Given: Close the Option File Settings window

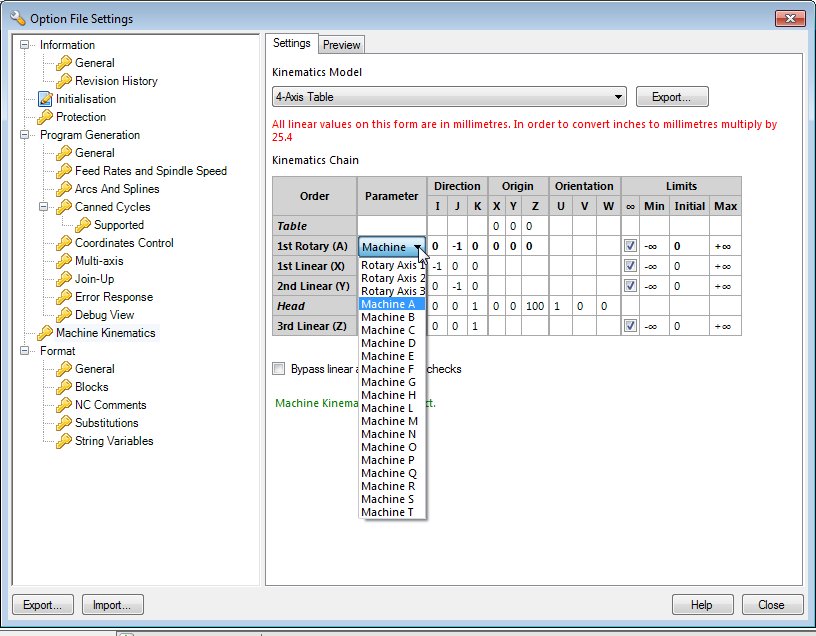Looking at the screenshot, I should (790, 18).
